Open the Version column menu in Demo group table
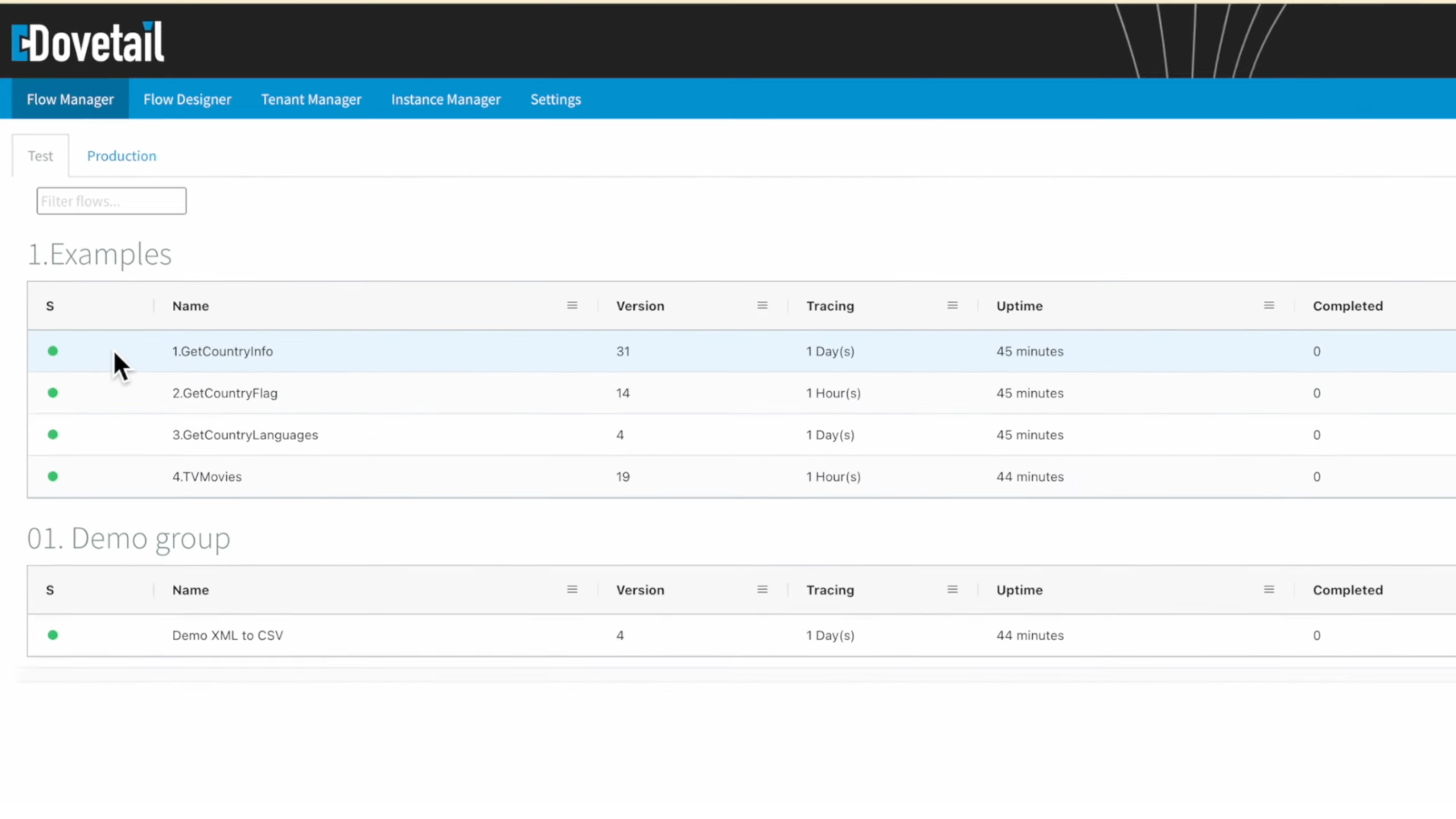 [x=762, y=589]
